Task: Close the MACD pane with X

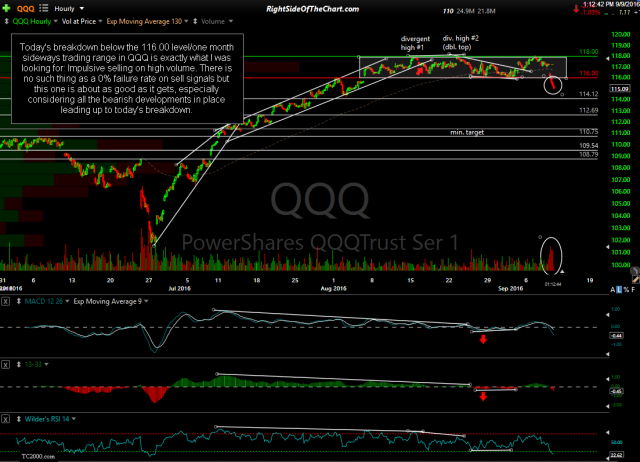Action: click(5, 302)
